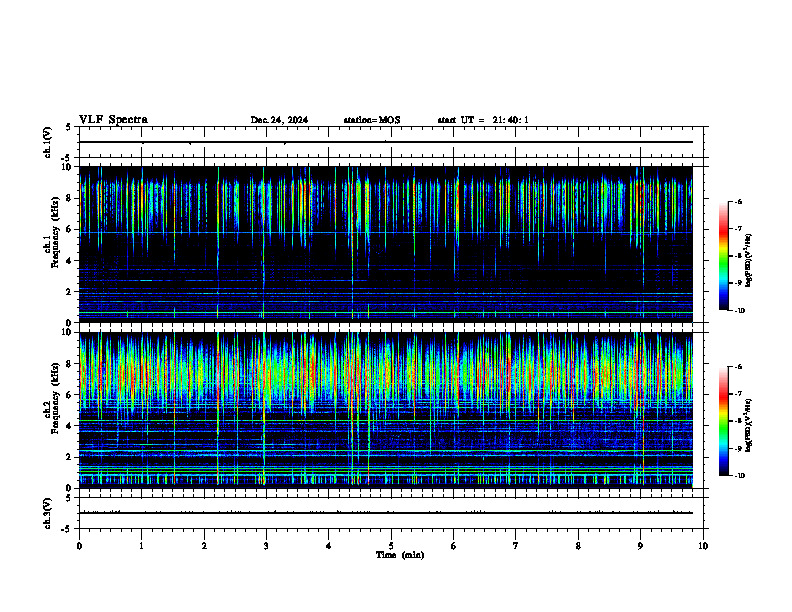Image resolution: width=792 pixels, height=612 pixels.
Task: Click the 5 tick on ch.1(V) axis
Action: point(69,127)
